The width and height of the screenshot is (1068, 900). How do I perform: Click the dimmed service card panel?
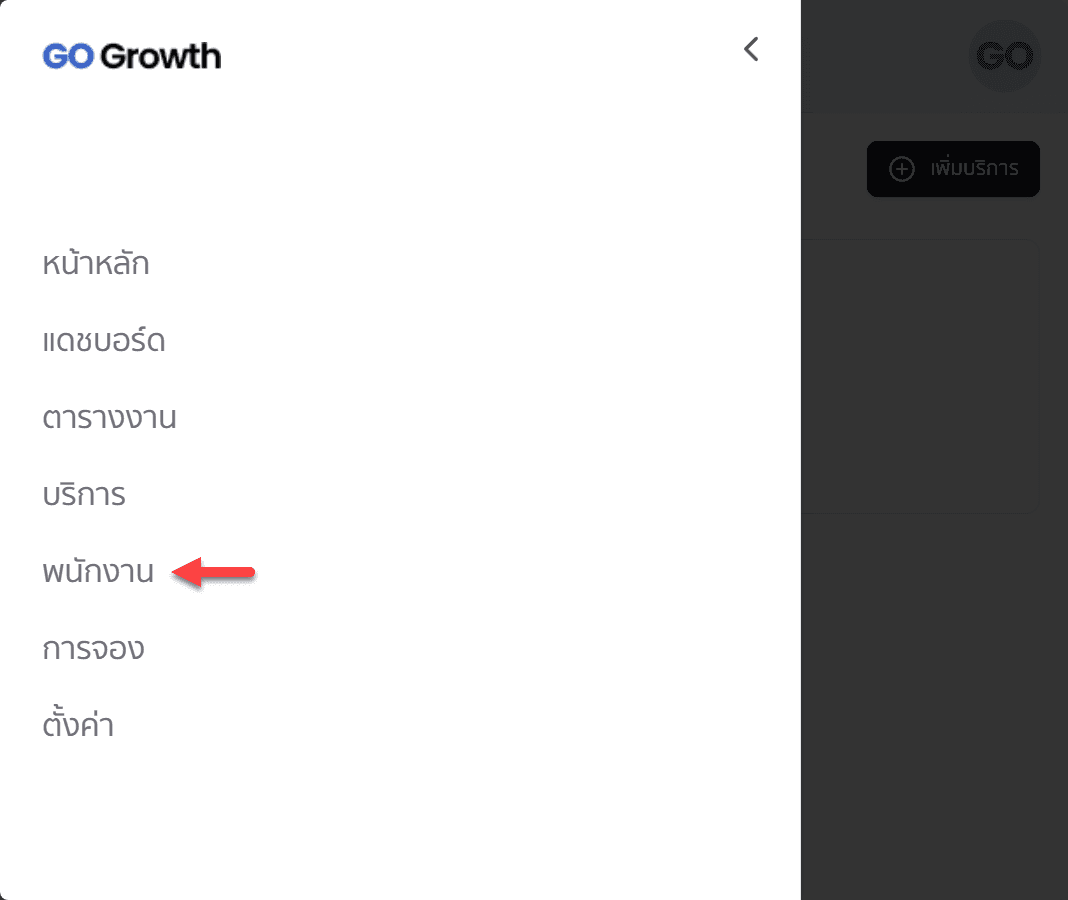pos(920,375)
